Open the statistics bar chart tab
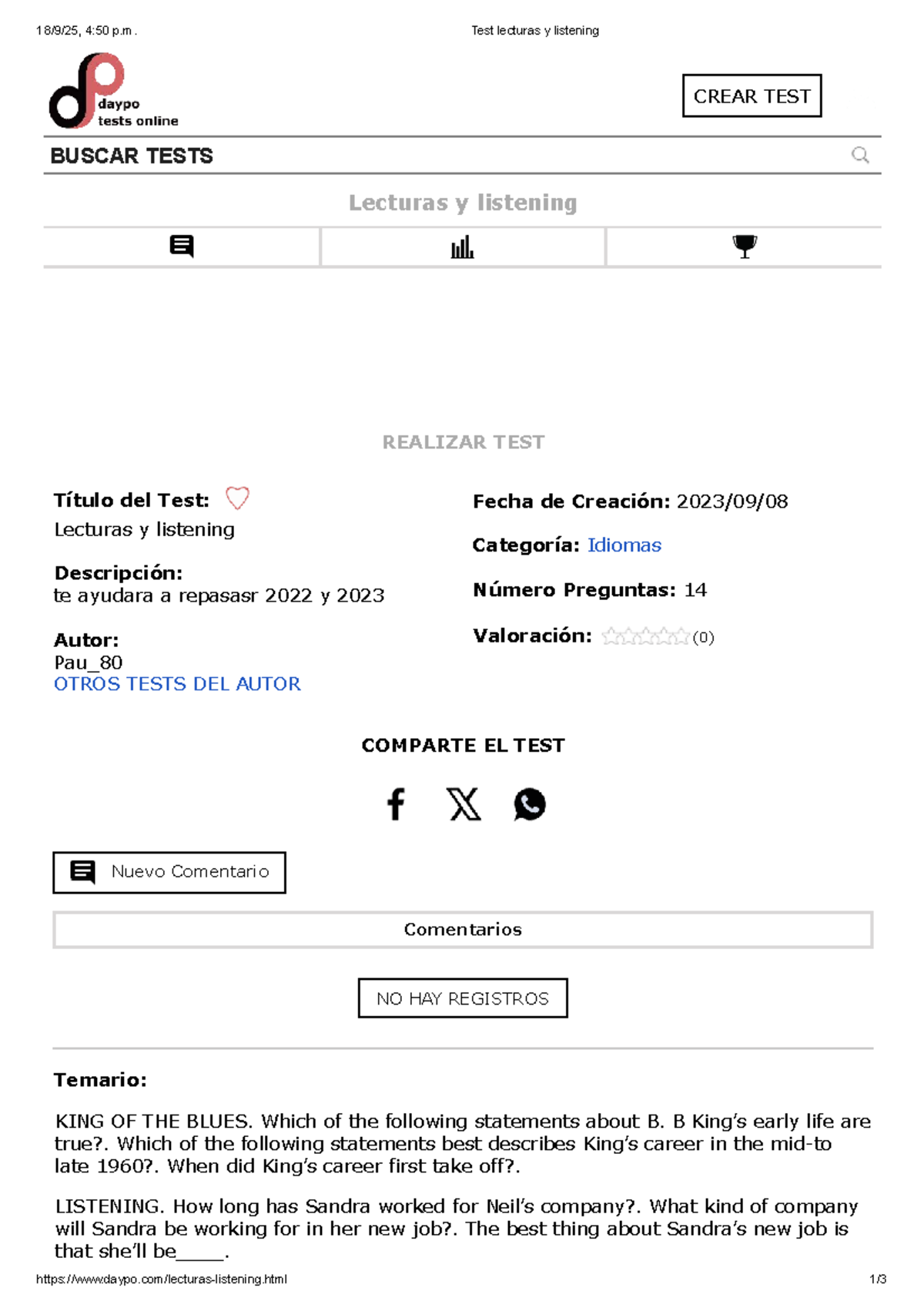 [x=462, y=247]
